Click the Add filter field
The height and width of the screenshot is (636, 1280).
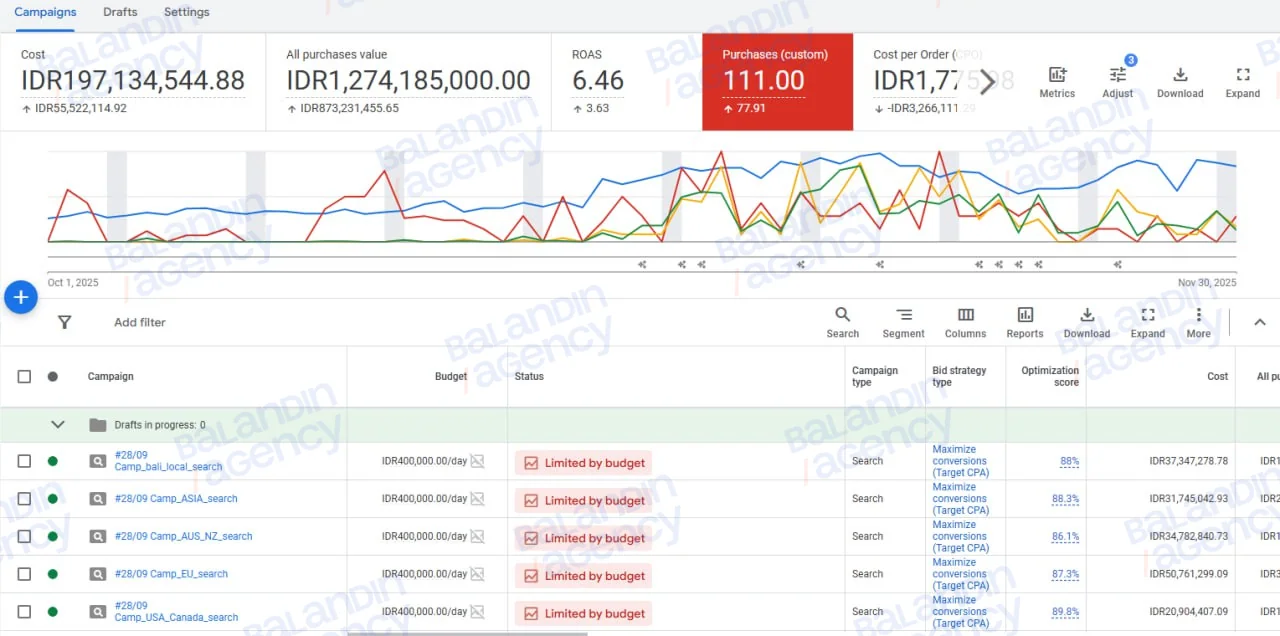point(140,322)
